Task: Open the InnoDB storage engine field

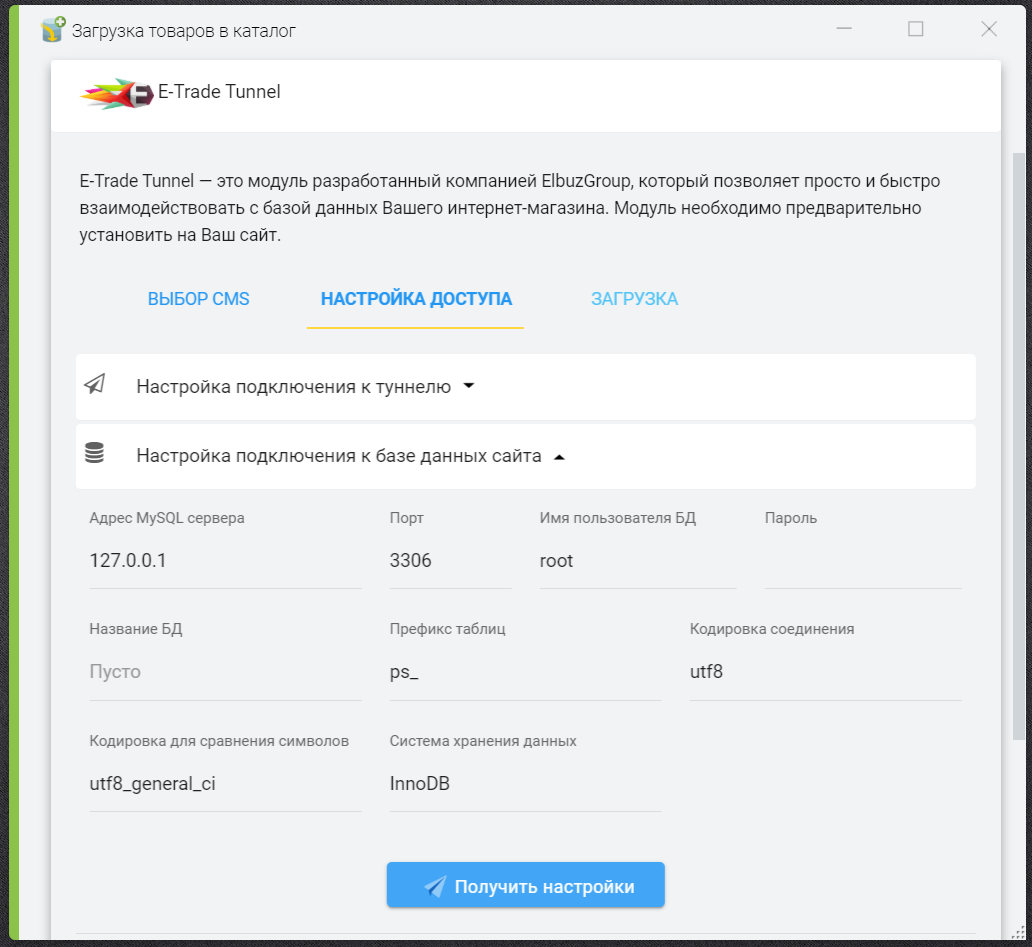Action: pyautogui.click(x=525, y=784)
